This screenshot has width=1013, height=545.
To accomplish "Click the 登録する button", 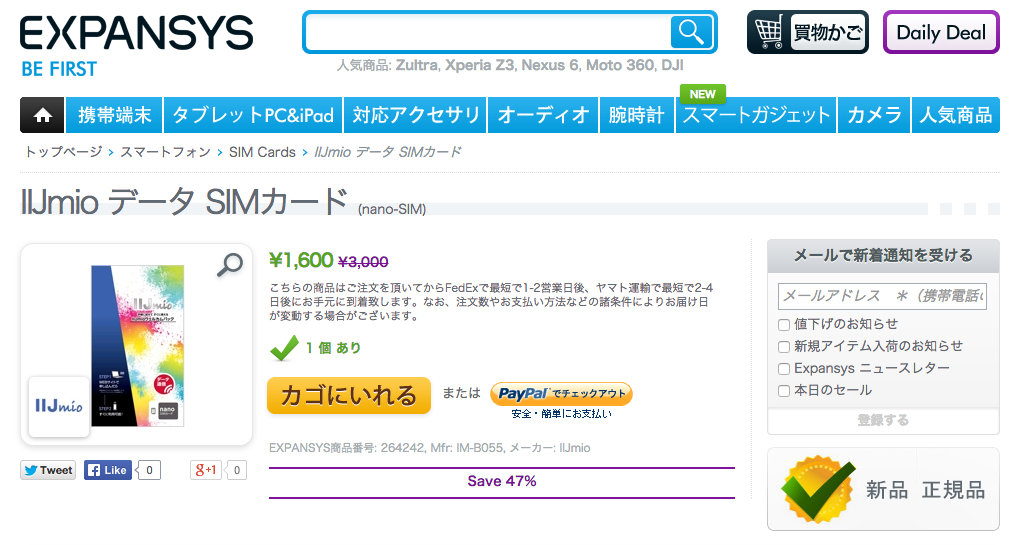I will click(883, 420).
